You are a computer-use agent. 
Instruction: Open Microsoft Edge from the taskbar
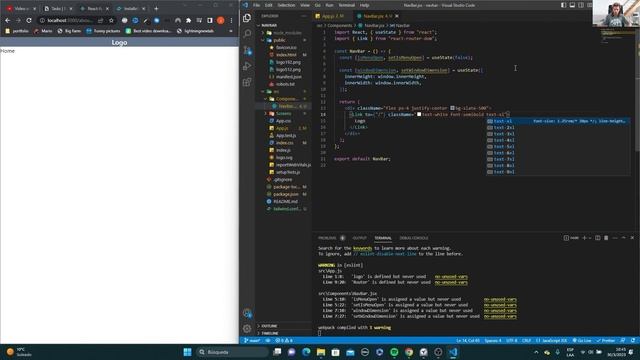(306, 352)
